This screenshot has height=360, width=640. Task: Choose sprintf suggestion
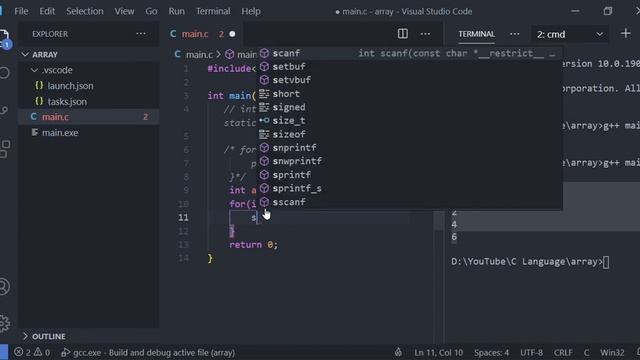point(411,175)
